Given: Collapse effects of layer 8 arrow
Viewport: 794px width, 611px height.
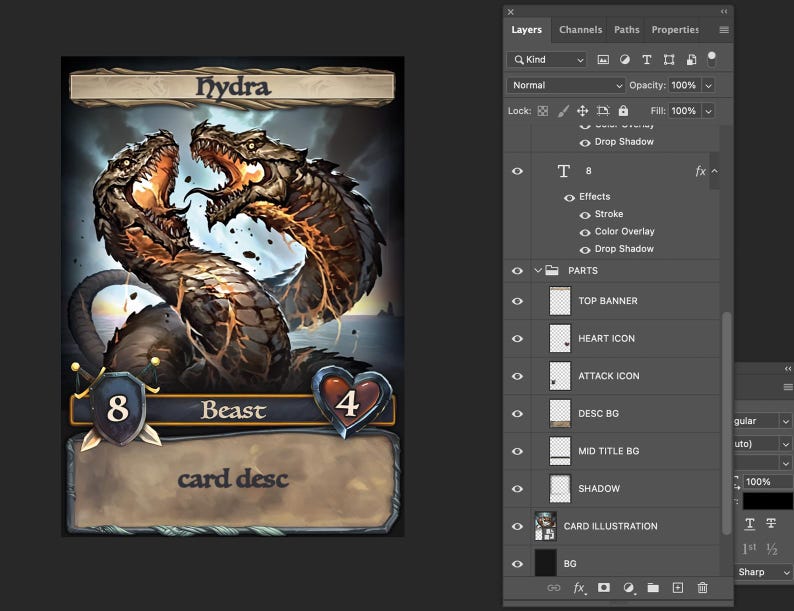Looking at the screenshot, I should (714, 171).
